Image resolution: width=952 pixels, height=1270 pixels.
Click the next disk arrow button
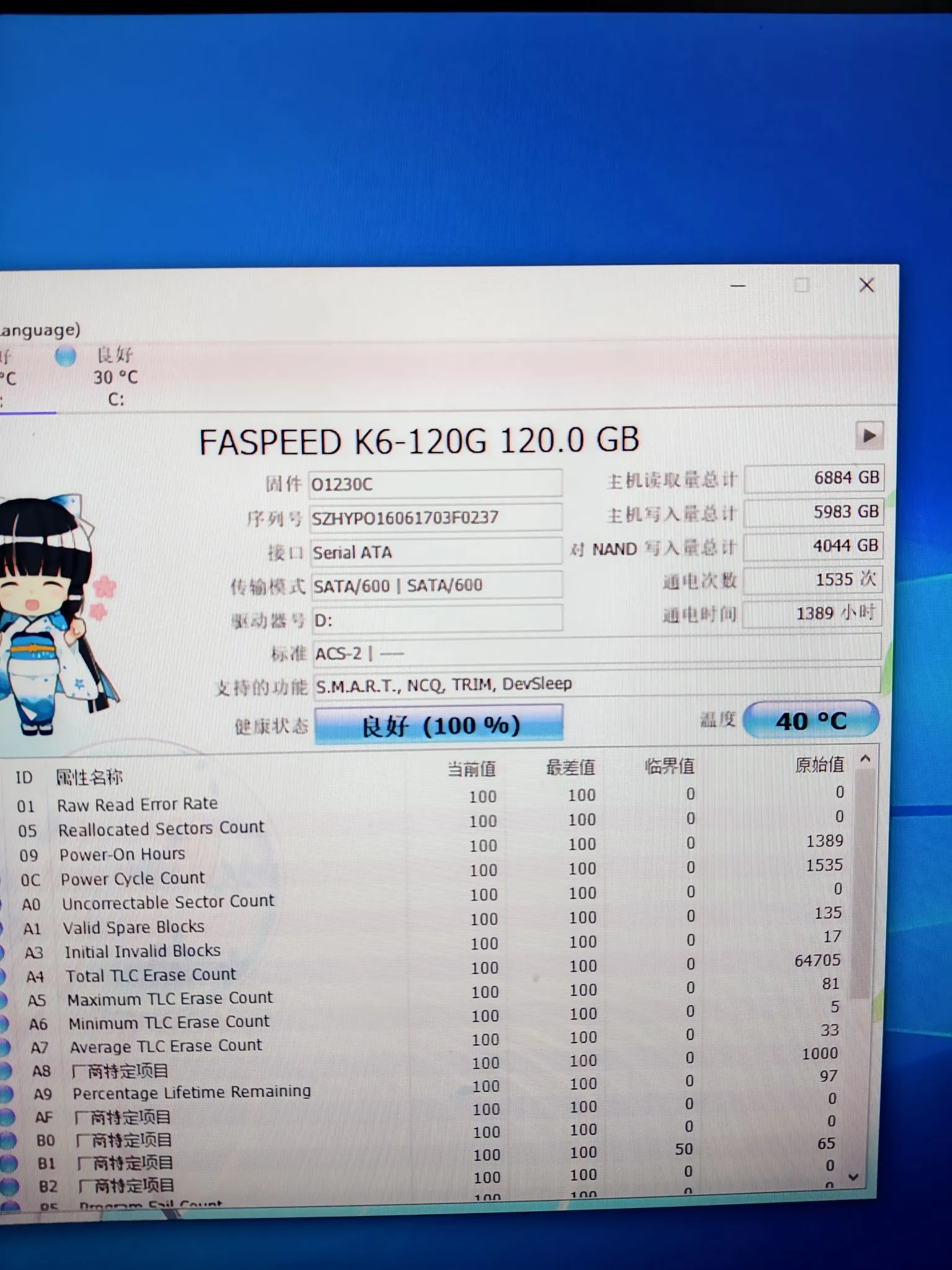click(869, 436)
